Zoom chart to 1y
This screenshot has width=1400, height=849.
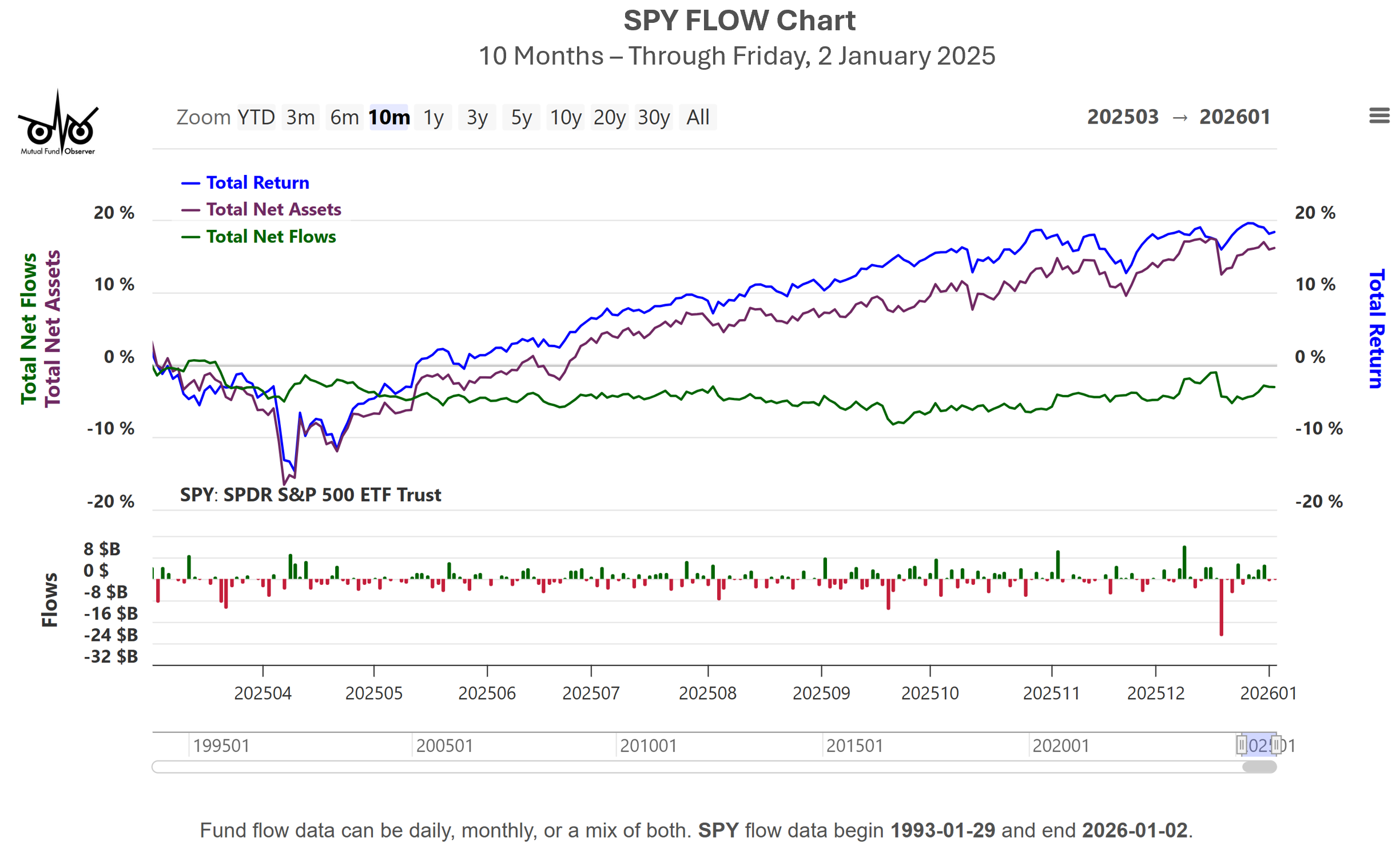click(x=433, y=117)
